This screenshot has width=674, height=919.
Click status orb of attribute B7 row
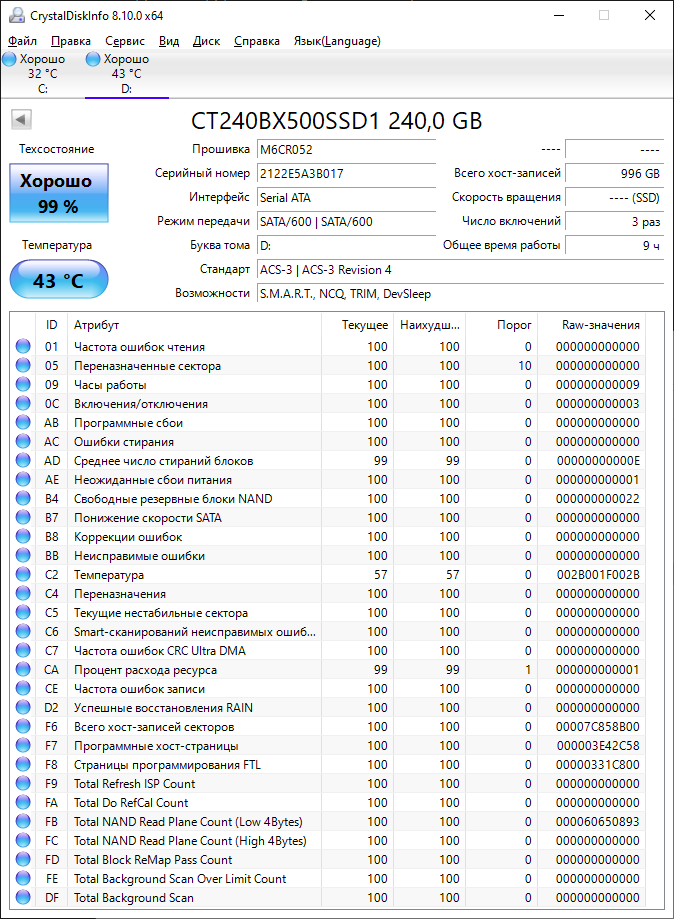[23, 518]
